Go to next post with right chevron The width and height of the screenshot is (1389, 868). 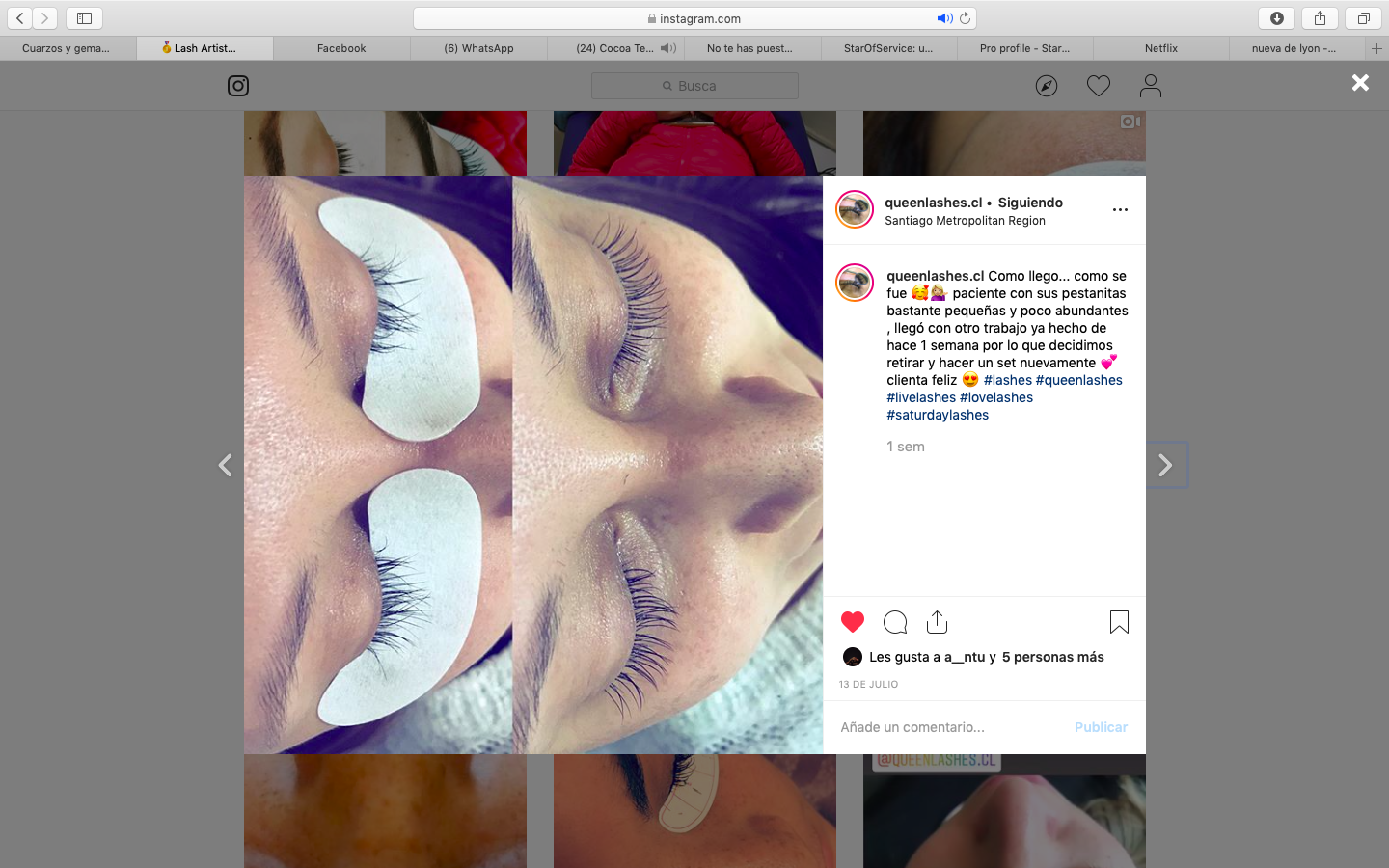(x=1165, y=466)
